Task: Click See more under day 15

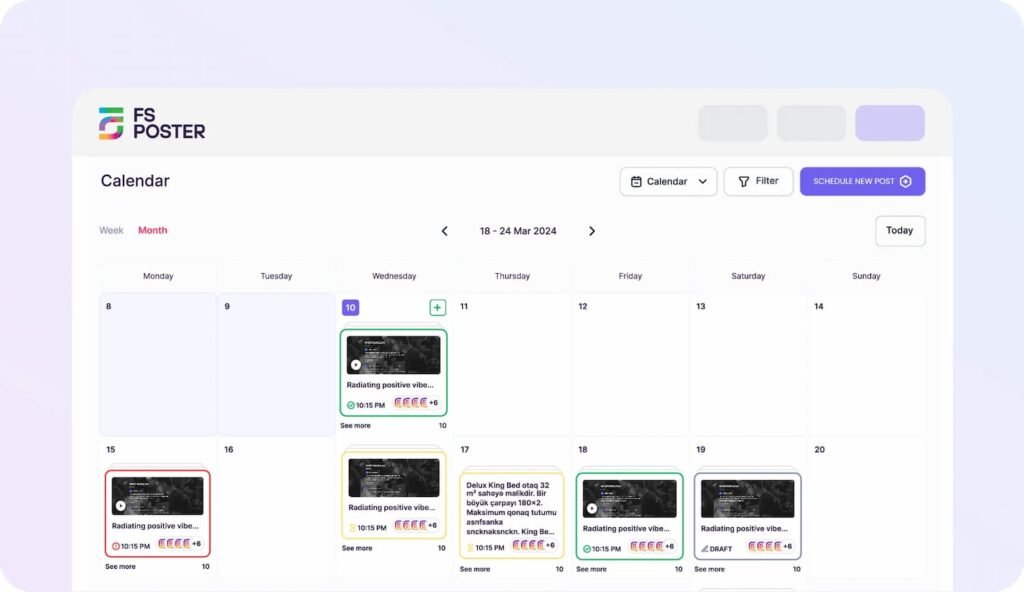Action: point(120,567)
